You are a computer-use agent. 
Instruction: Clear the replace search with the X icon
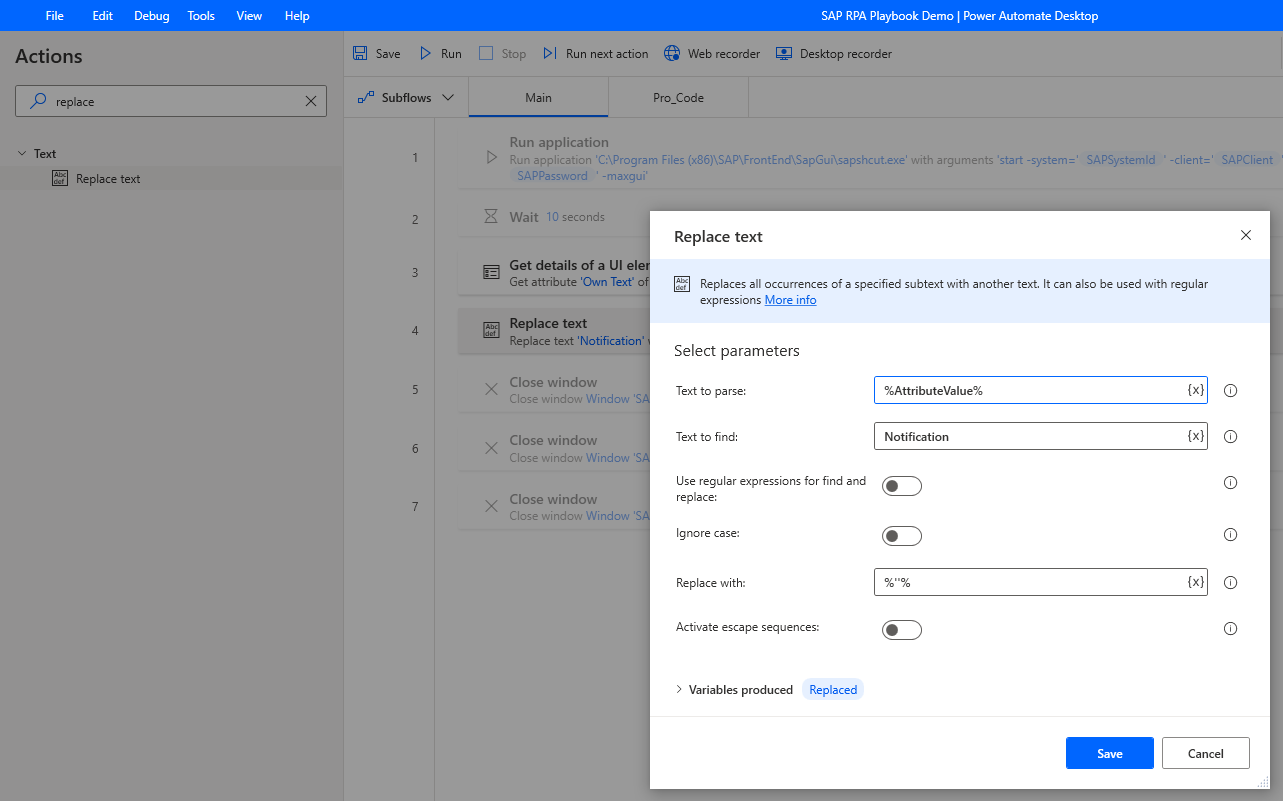click(x=310, y=100)
